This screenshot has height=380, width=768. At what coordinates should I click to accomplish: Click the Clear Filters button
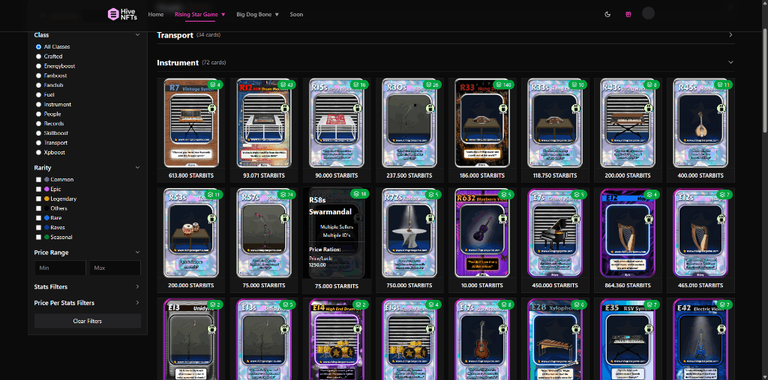point(88,321)
